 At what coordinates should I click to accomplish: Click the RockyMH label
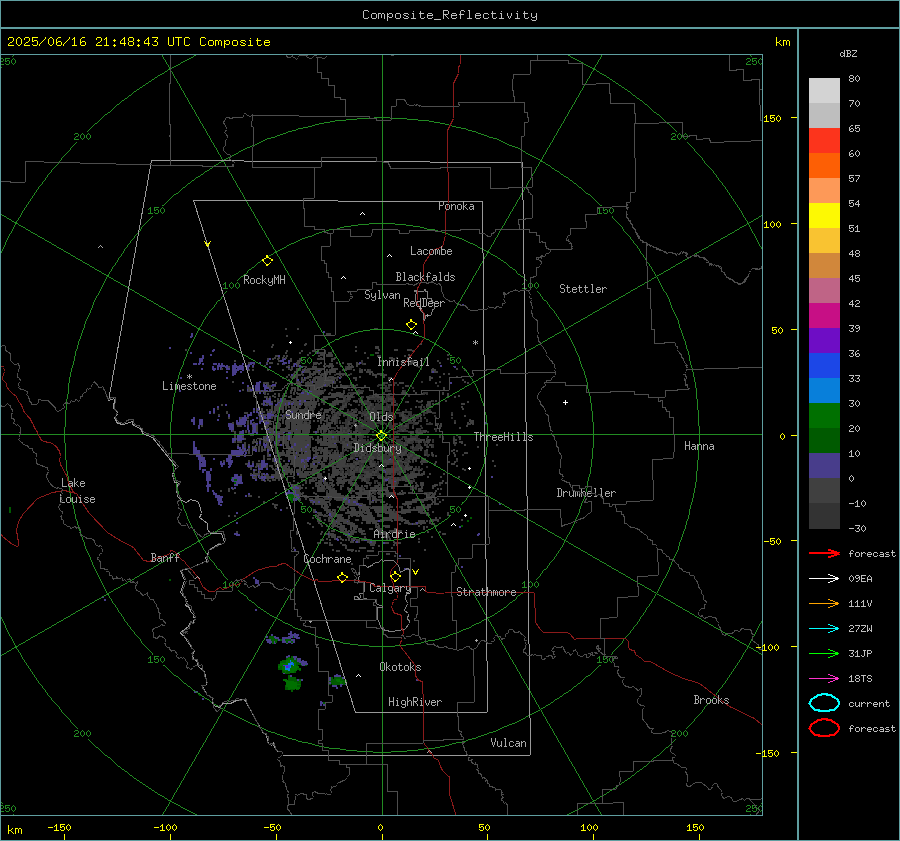[x=264, y=280]
